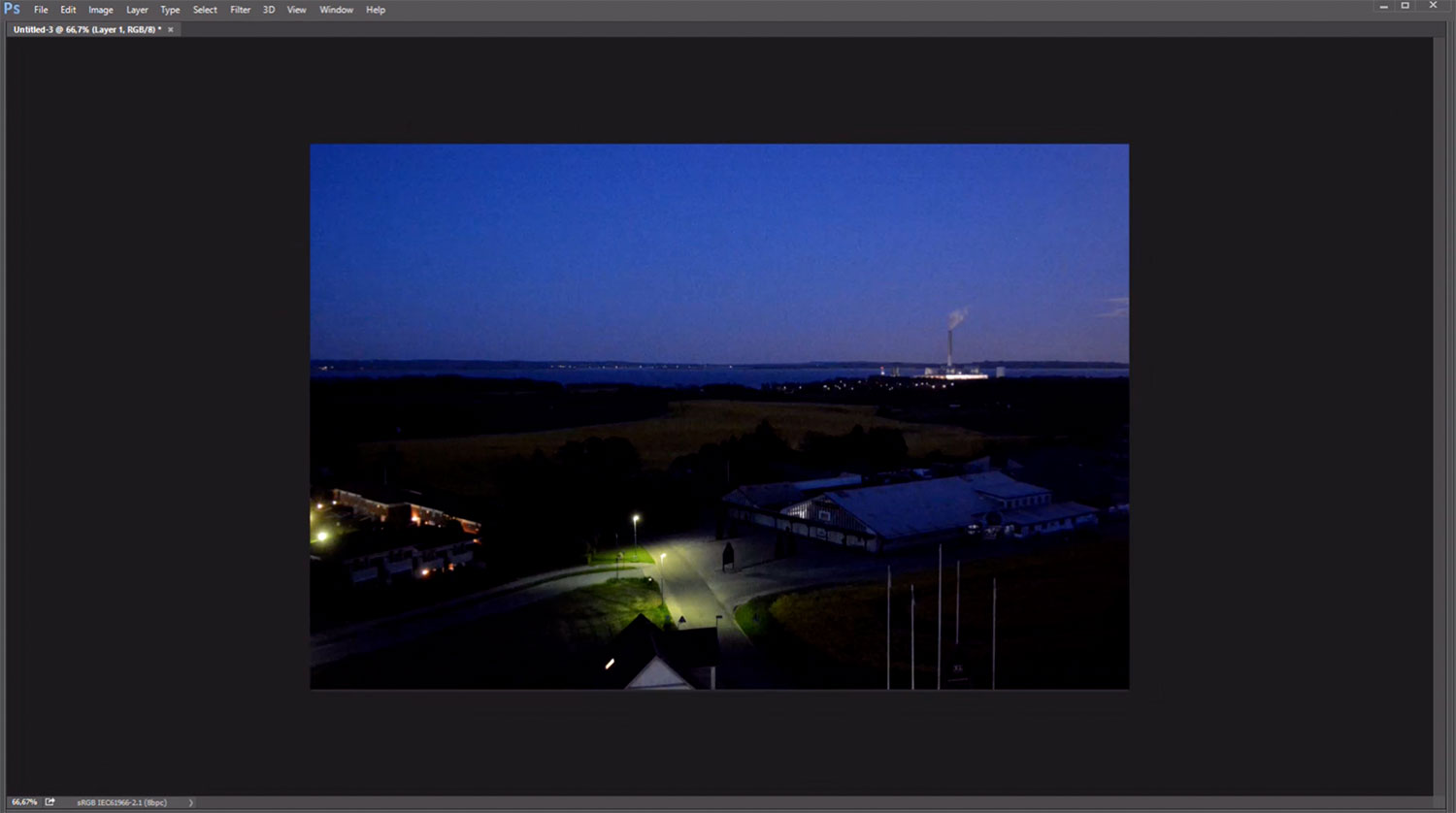Click the export/share icon in status bar
The height and width of the screenshot is (813, 1456).
coord(50,802)
